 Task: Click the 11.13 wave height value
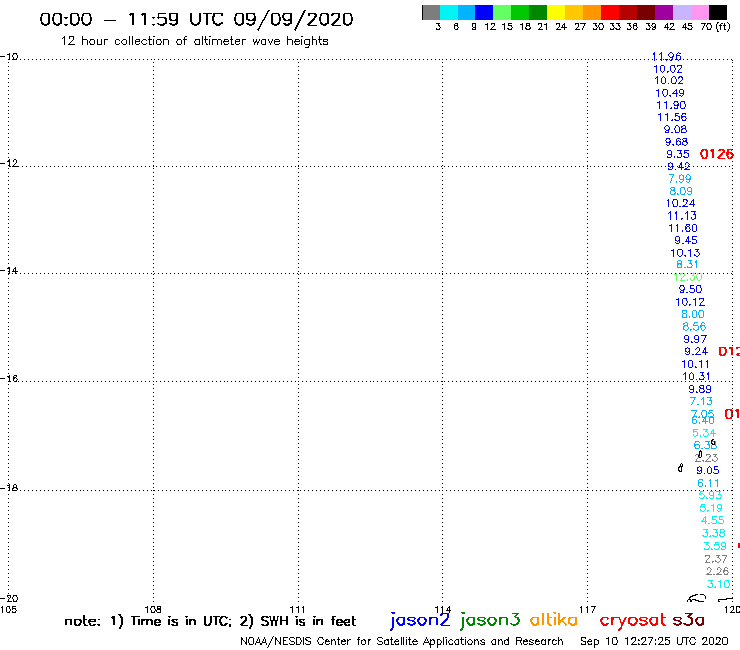pos(682,216)
